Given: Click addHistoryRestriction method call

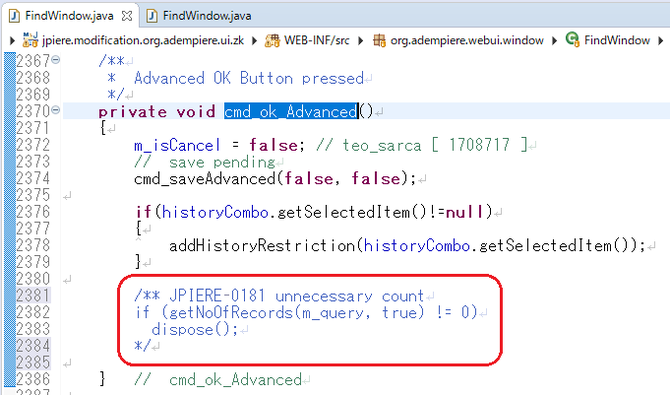Looking at the screenshot, I should 262,246.
